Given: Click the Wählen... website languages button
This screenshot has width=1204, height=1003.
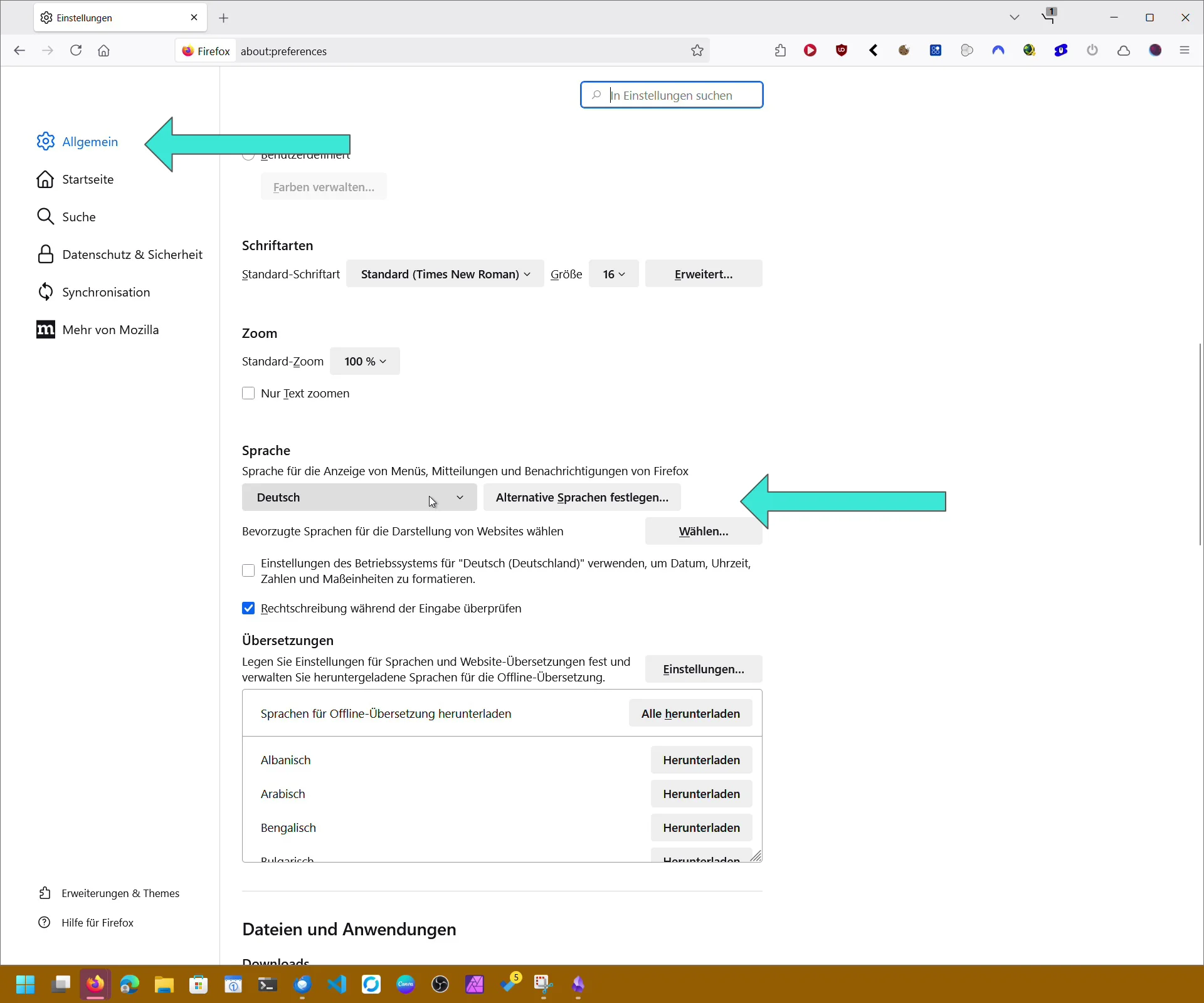Looking at the screenshot, I should pyautogui.click(x=704, y=531).
